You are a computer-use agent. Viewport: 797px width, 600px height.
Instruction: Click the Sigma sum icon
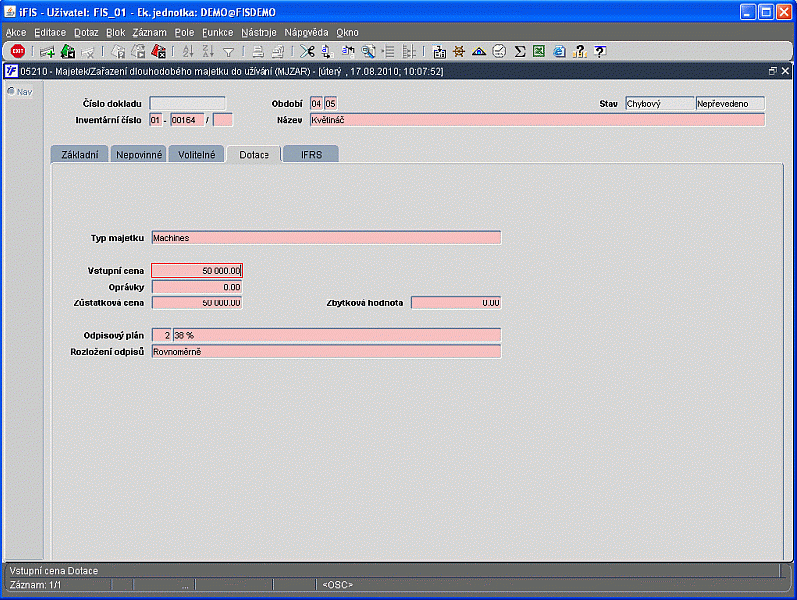point(519,51)
